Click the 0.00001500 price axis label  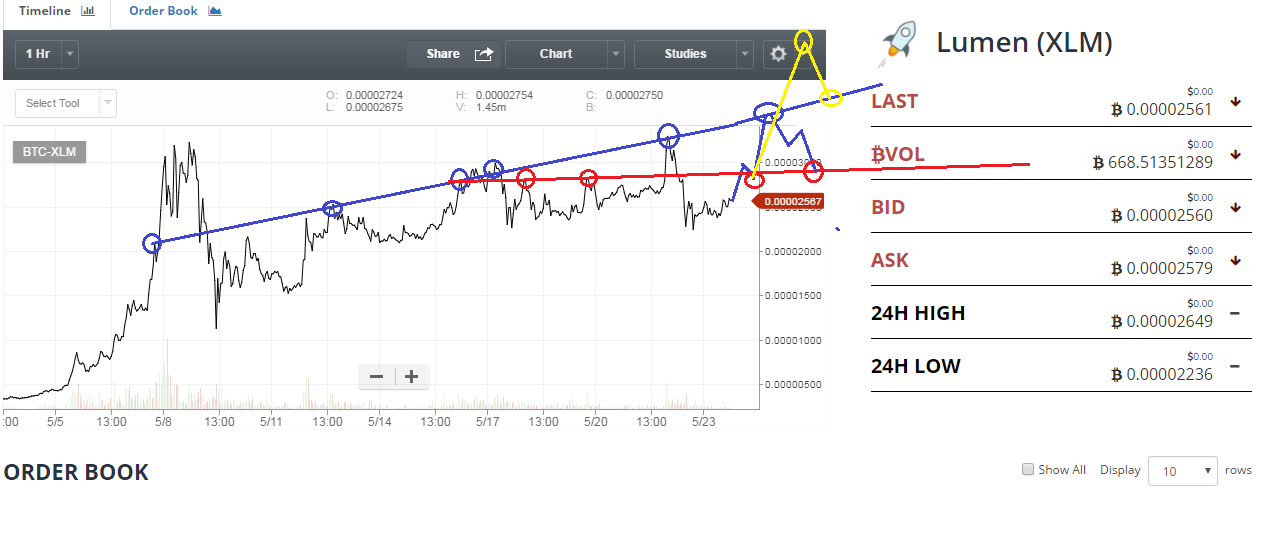coord(792,296)
